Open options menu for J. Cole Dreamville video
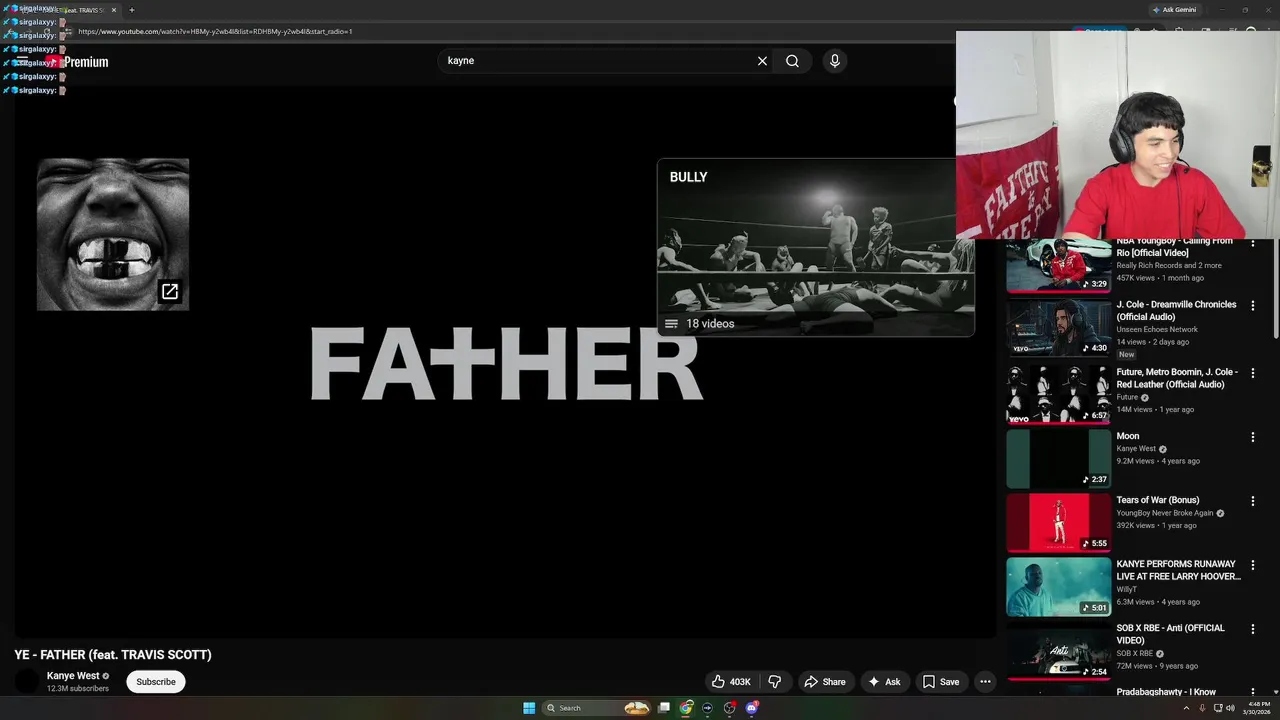 point(1252,306)
